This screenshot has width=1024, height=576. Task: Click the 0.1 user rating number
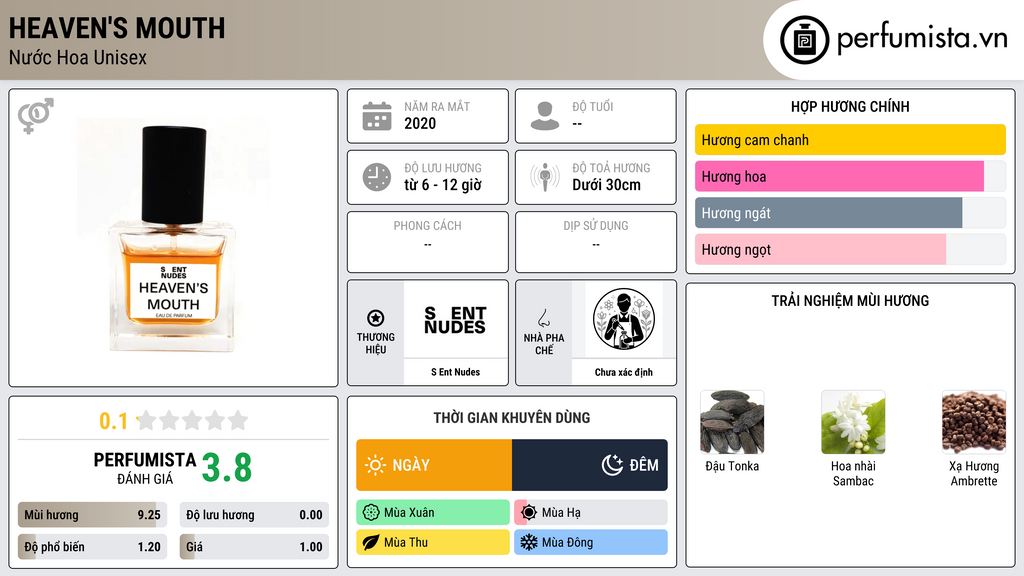pos(113,421)
